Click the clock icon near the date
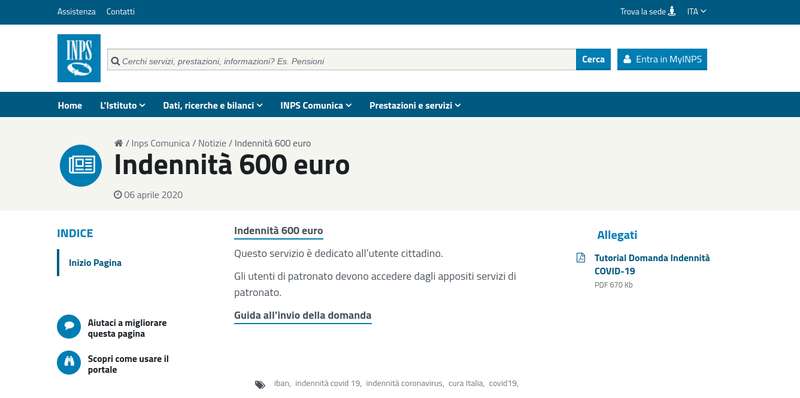Viewport: 800px width, 398px height. point(118,194)
